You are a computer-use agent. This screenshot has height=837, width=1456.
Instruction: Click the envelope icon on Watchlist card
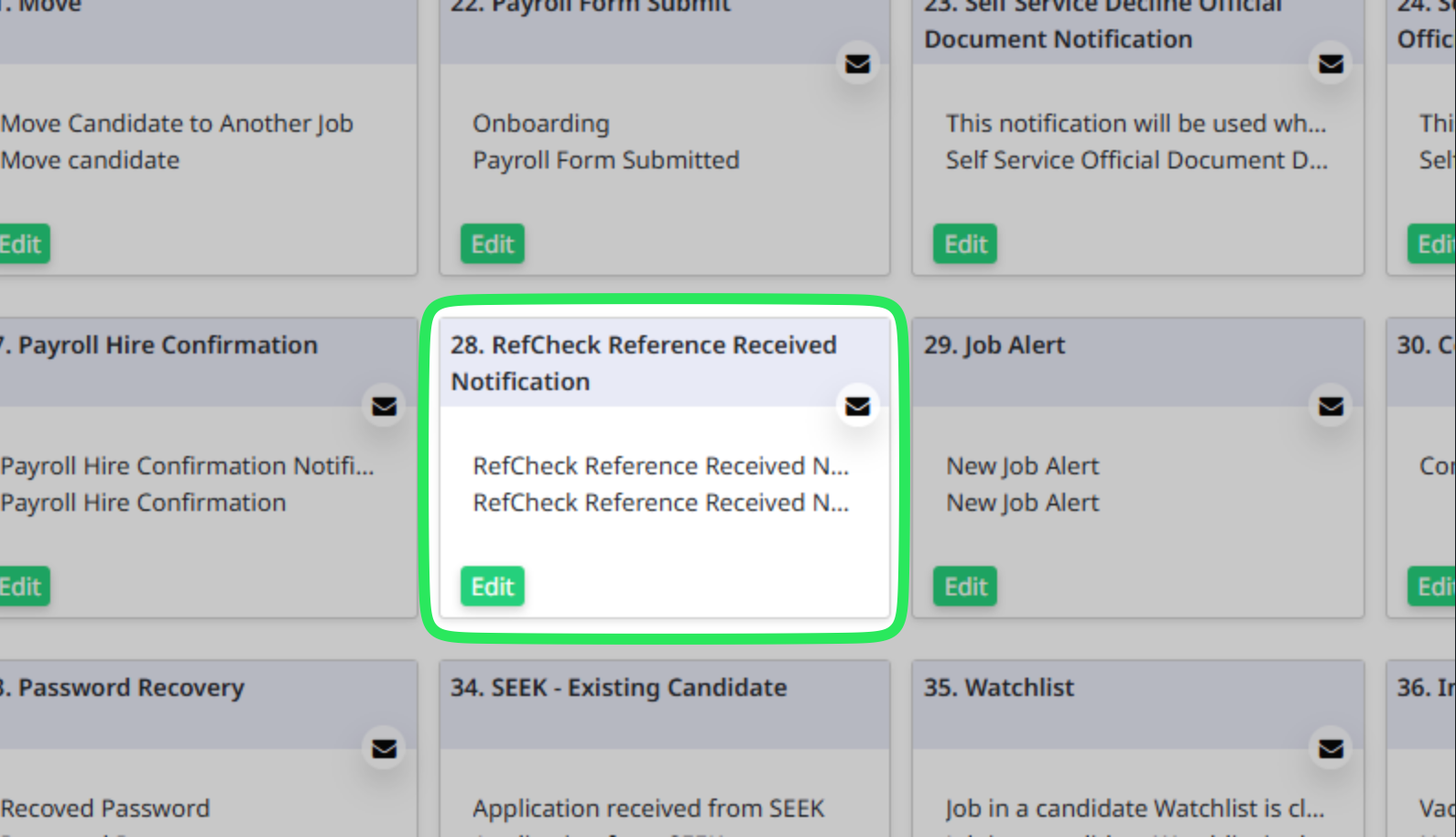pyautogui.click(x=1331, y=749)
